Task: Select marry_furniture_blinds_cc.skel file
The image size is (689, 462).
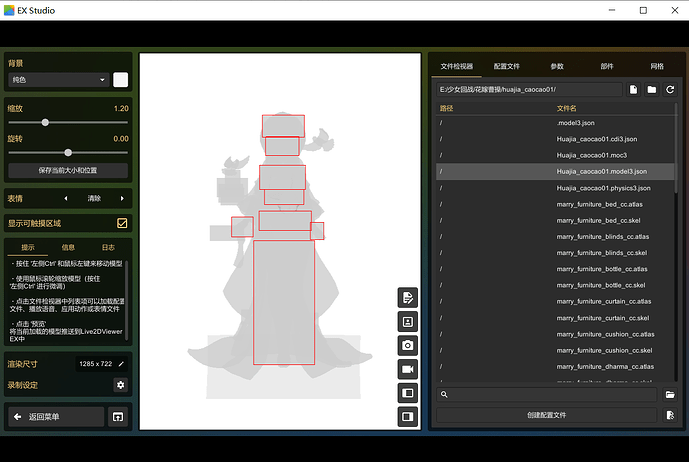Action: point(555,253)
